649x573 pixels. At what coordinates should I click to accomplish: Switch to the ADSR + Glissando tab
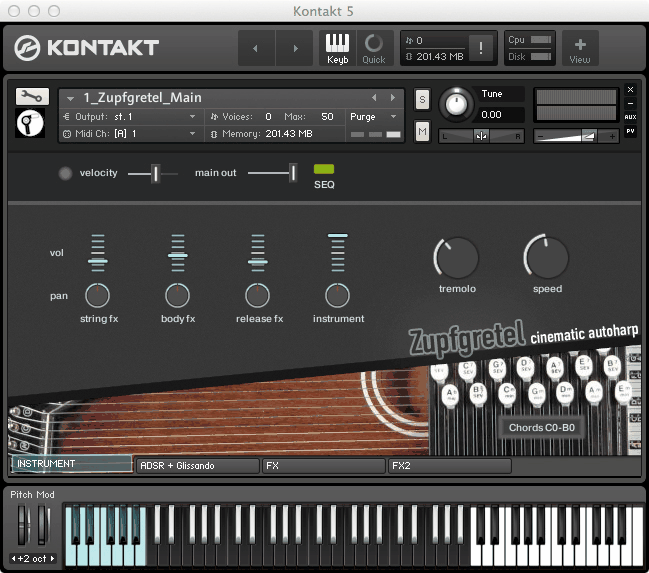click(x=197, y=466)
